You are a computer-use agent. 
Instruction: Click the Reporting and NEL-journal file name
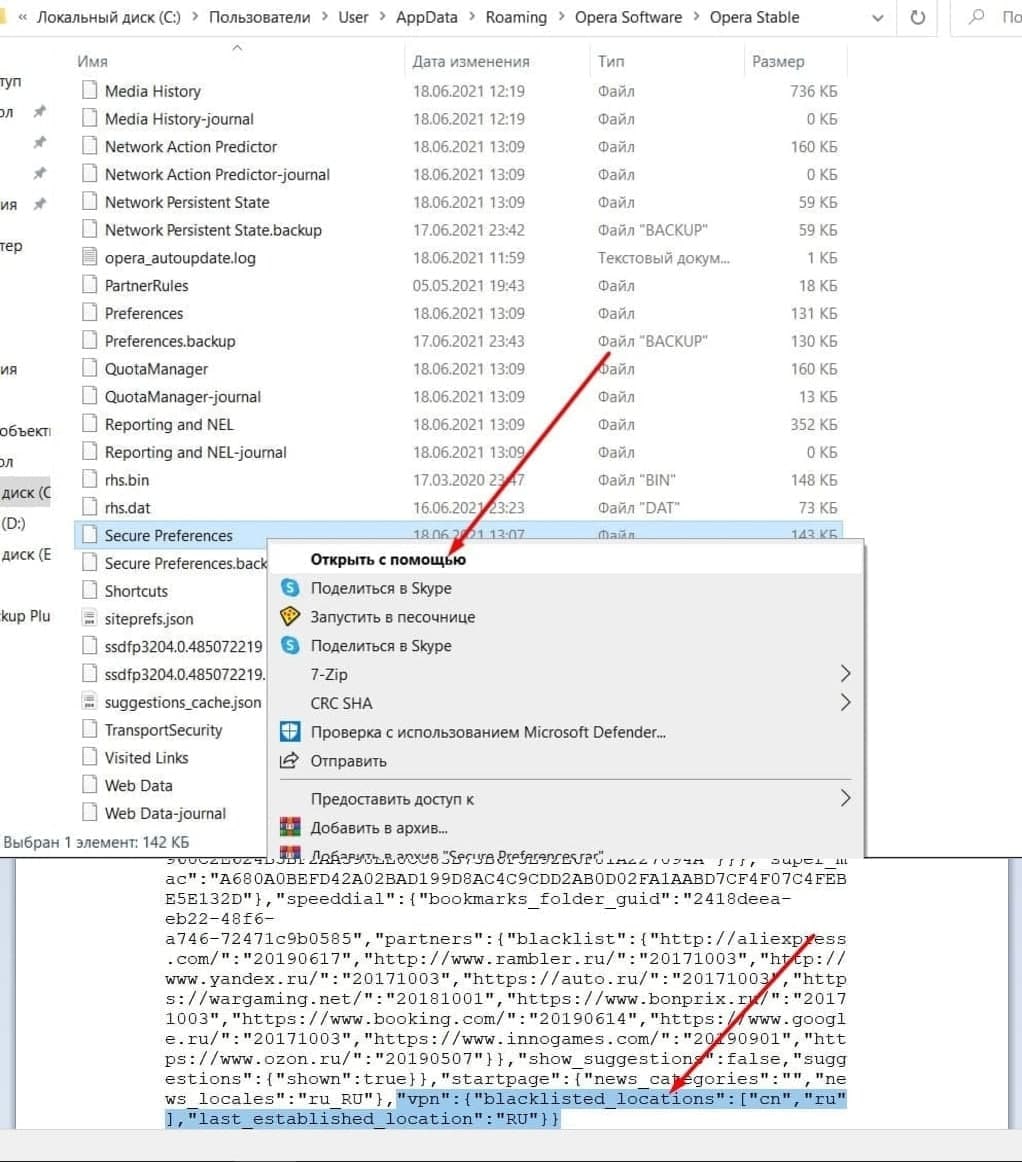click(x=196, y=452)
